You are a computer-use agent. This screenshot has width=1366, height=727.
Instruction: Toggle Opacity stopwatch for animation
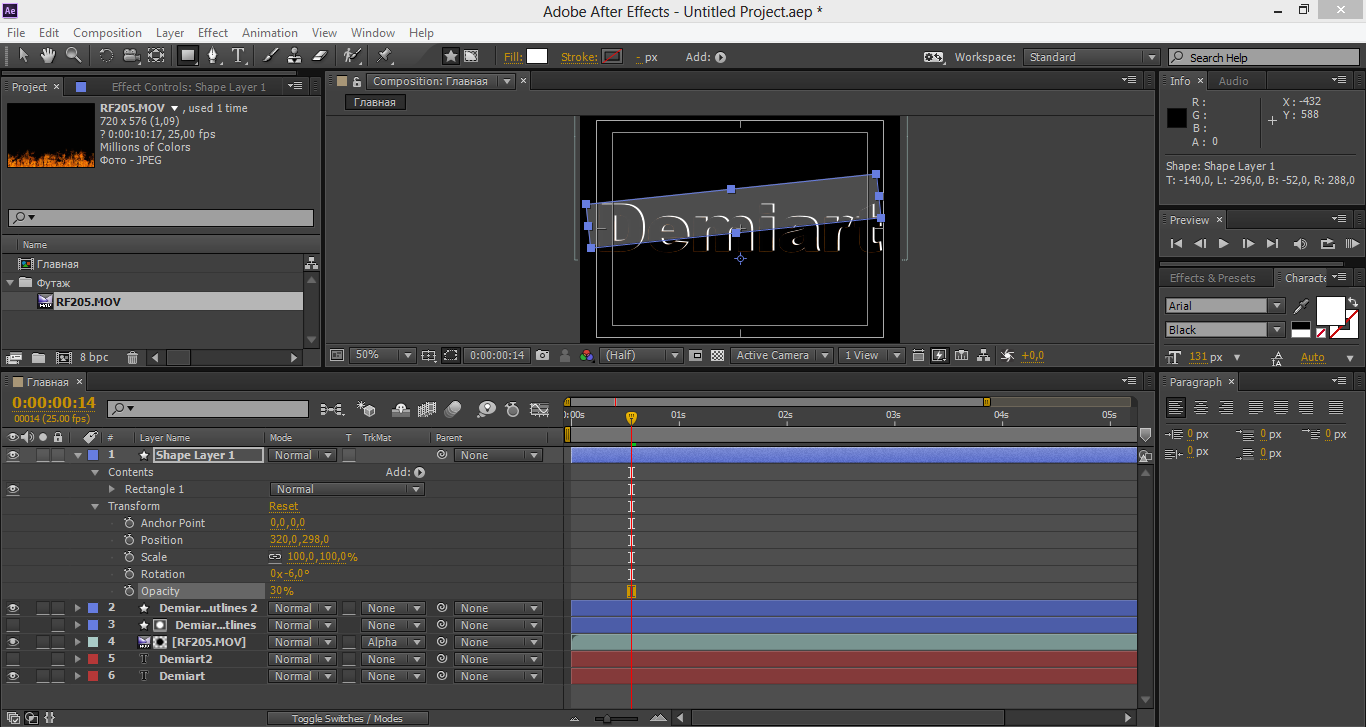129,591
